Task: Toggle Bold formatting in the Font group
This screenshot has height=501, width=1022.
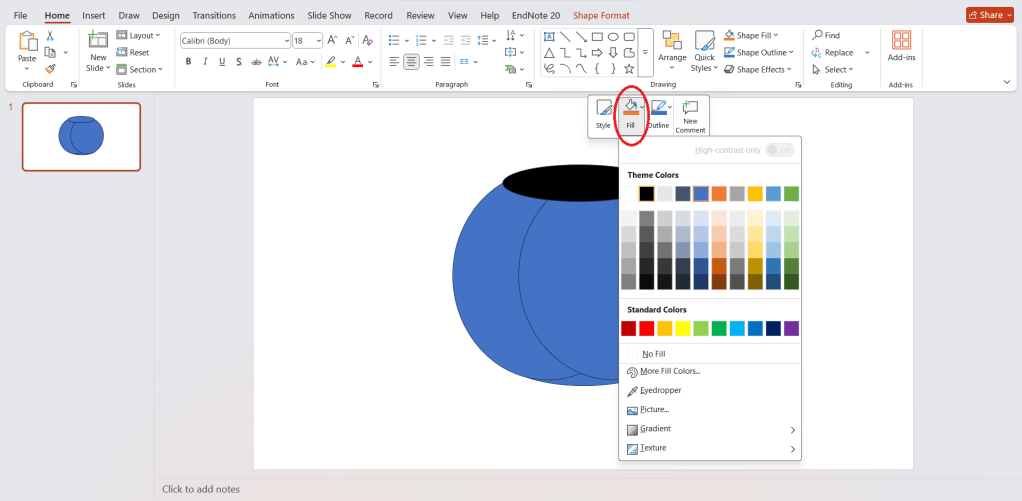Action: click(x=188, y=62)
